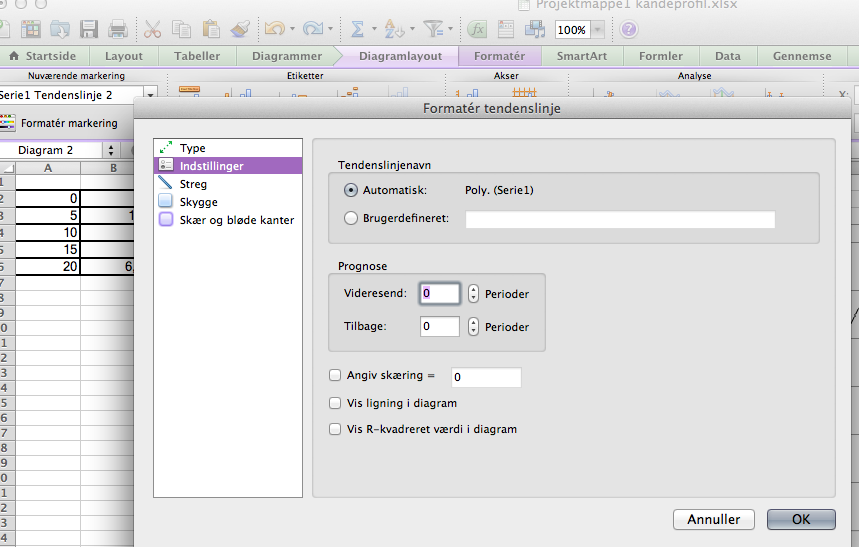The height and width of the screenshot is (547, 859).
Task: Open the Gennemse tab
Action: pos(802,56)
